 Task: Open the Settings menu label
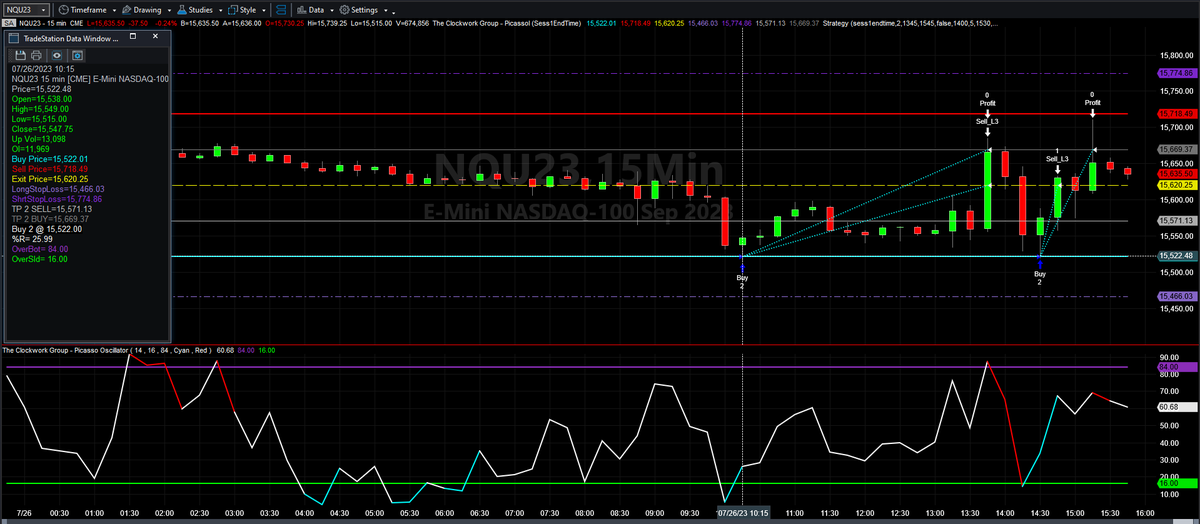tap(364, 10)
